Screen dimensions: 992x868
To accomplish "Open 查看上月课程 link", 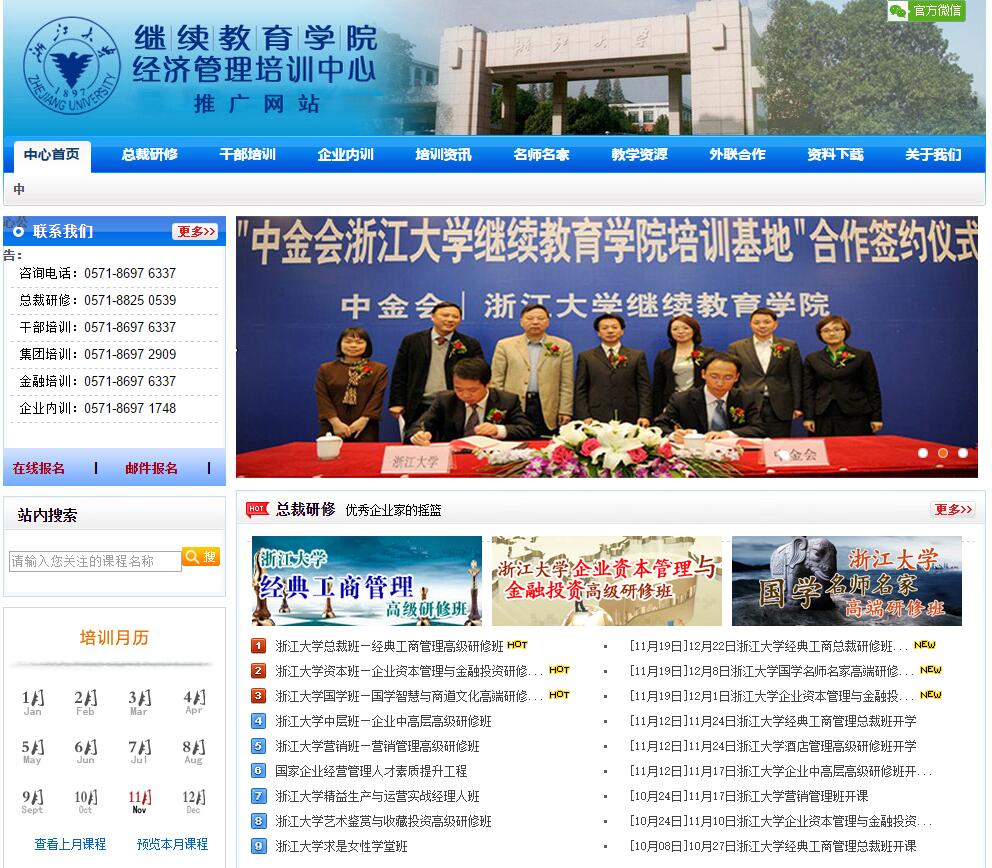I will (70, 844).
